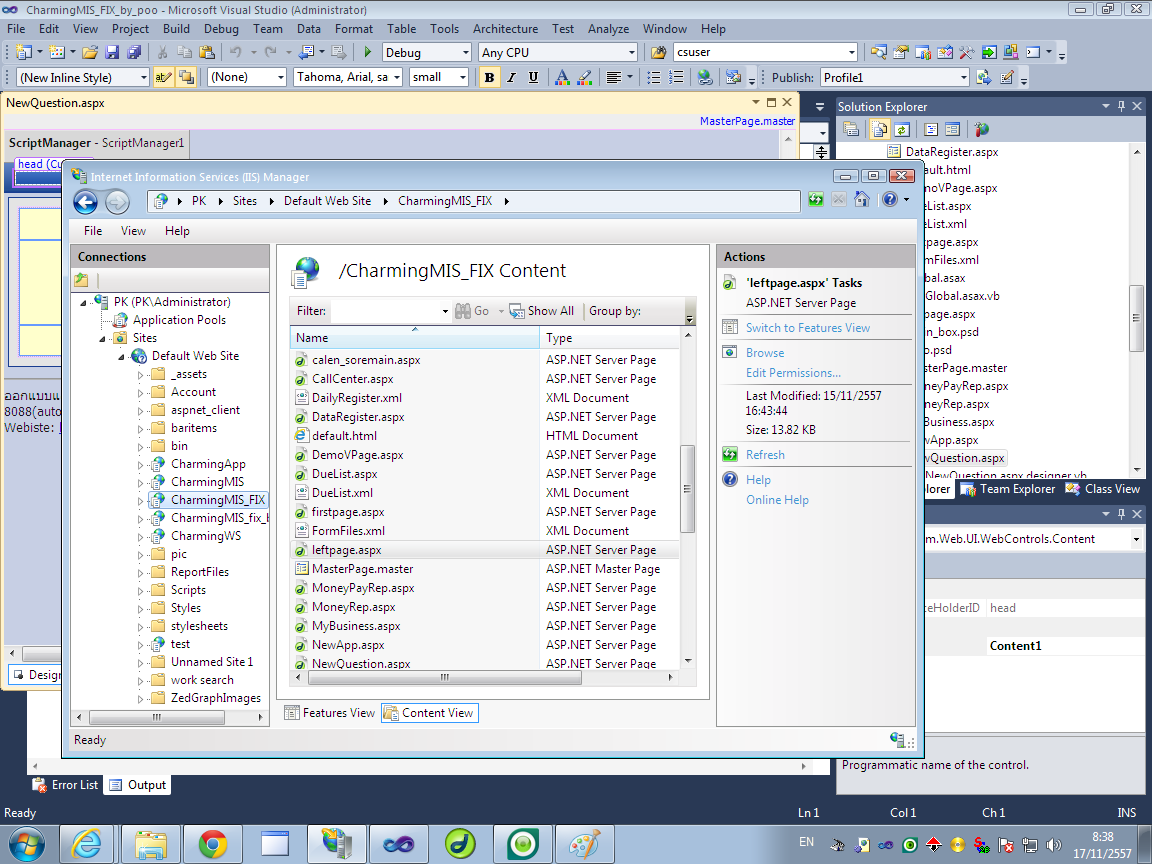Click the Open File folder icon
This screenshot has width=1152, height=864.
(x=90, y=52)
